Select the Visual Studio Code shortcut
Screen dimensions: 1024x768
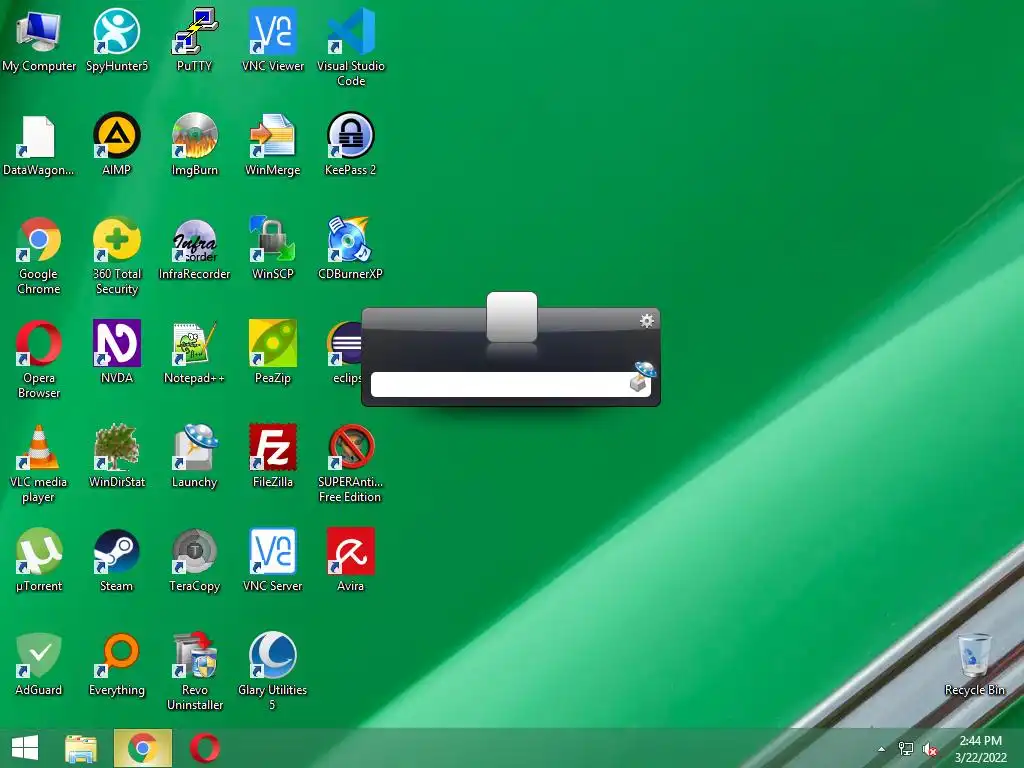[x=351, y=48]
